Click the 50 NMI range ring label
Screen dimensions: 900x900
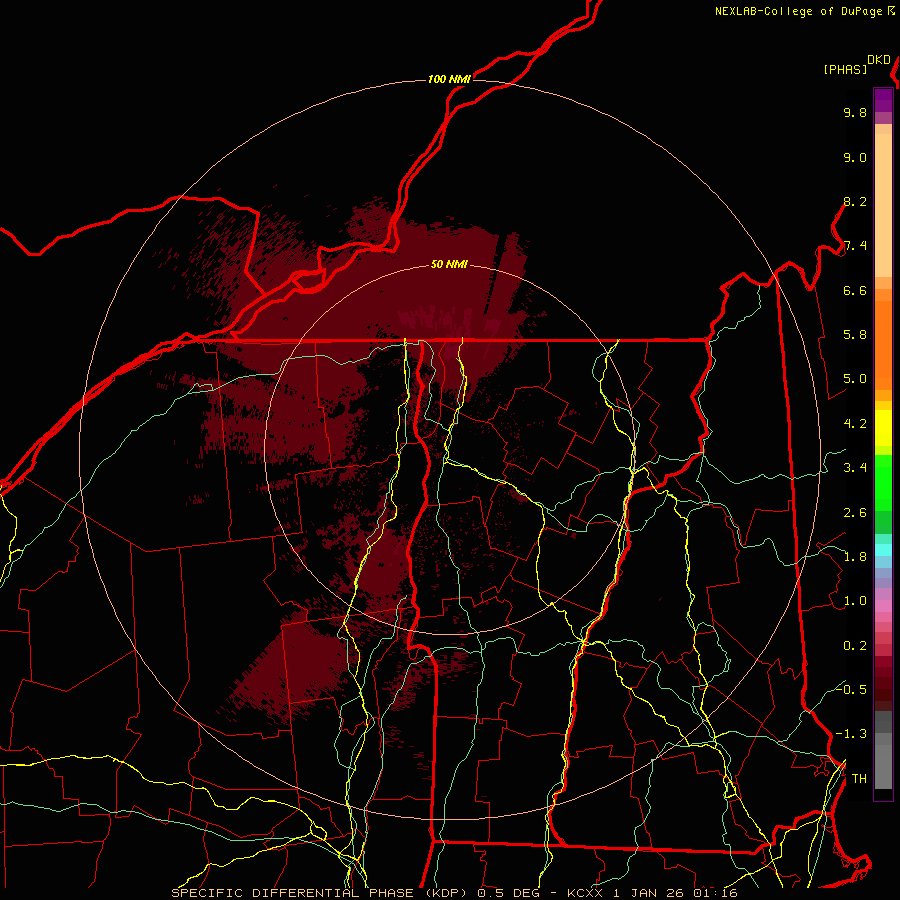click(449, 264)
